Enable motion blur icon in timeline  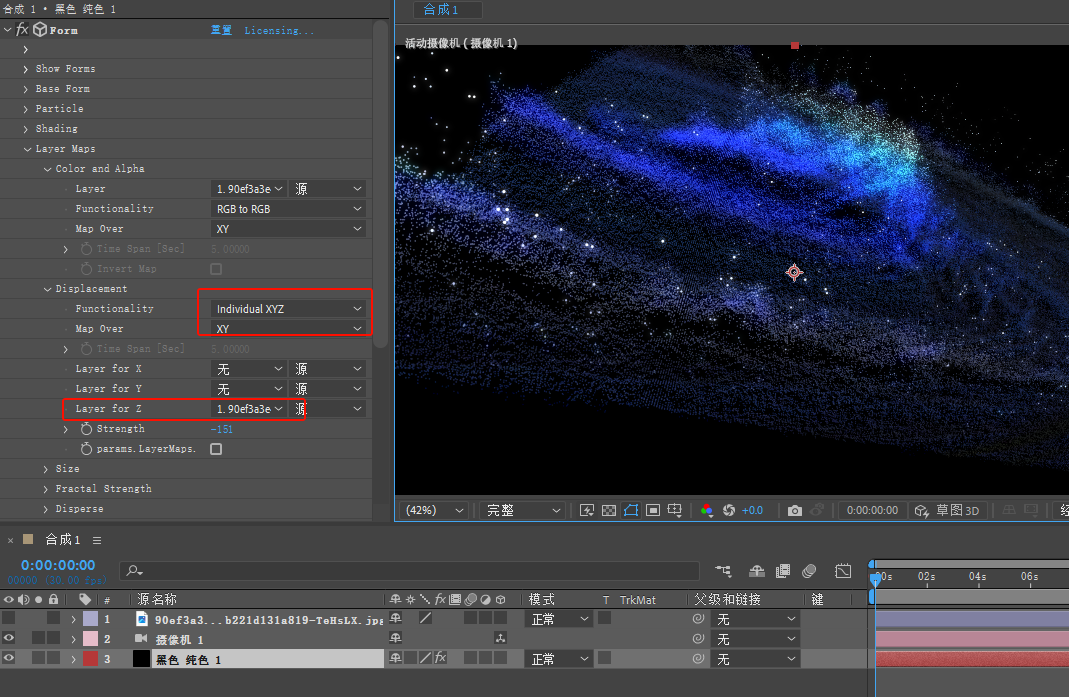click(x=809, y=571)
